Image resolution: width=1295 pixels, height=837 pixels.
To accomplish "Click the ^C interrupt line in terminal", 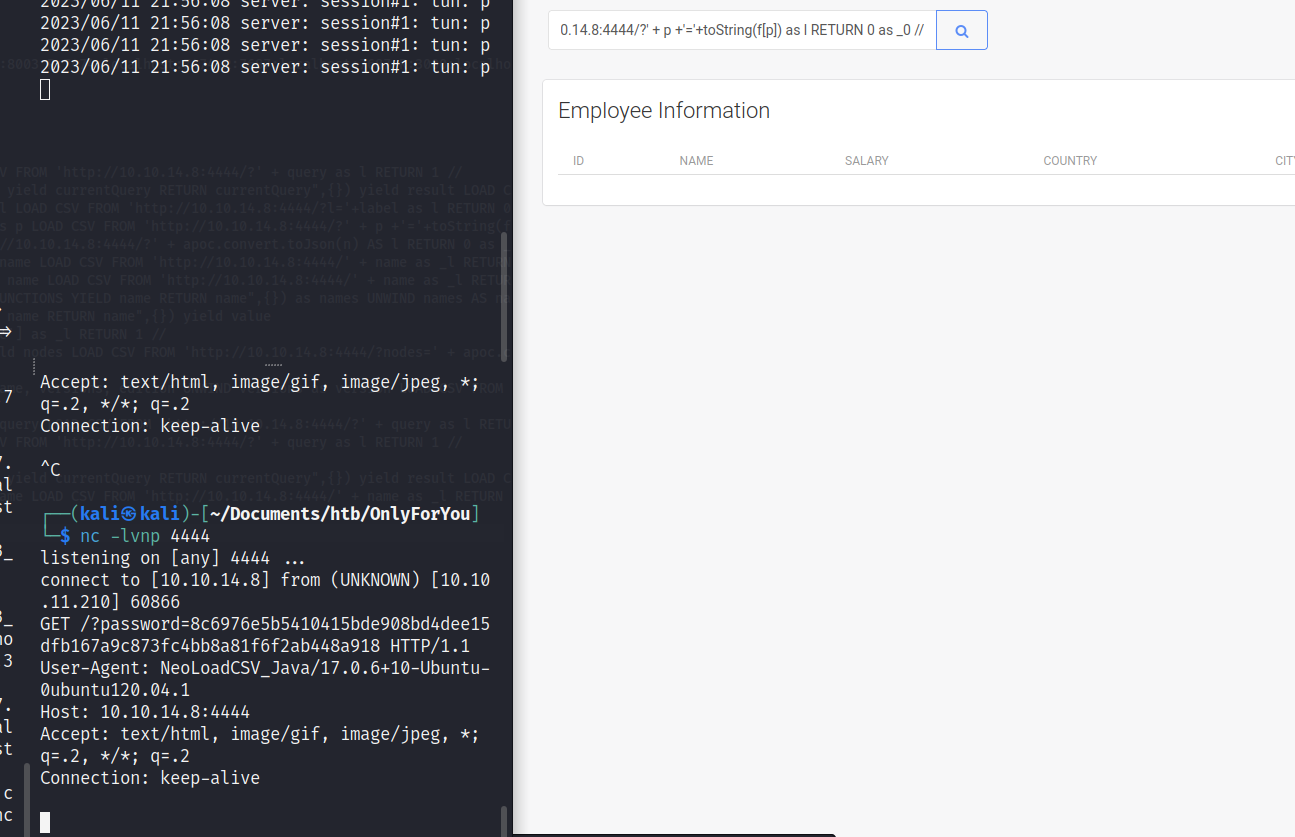I will coord(50,469).
